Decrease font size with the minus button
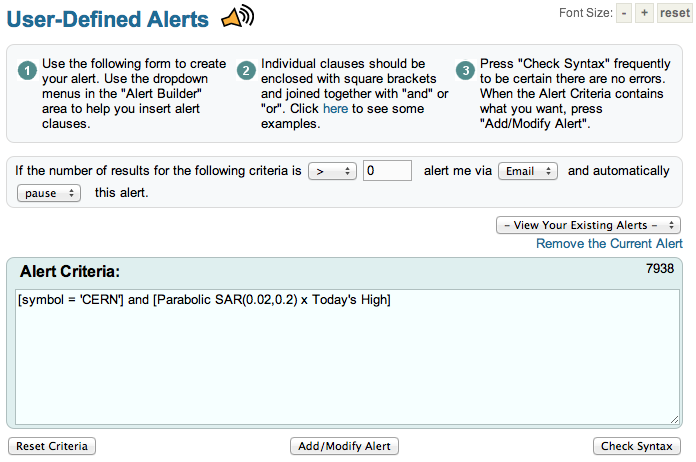This screenshot has width=696, height=462. (x=624, y=13)
